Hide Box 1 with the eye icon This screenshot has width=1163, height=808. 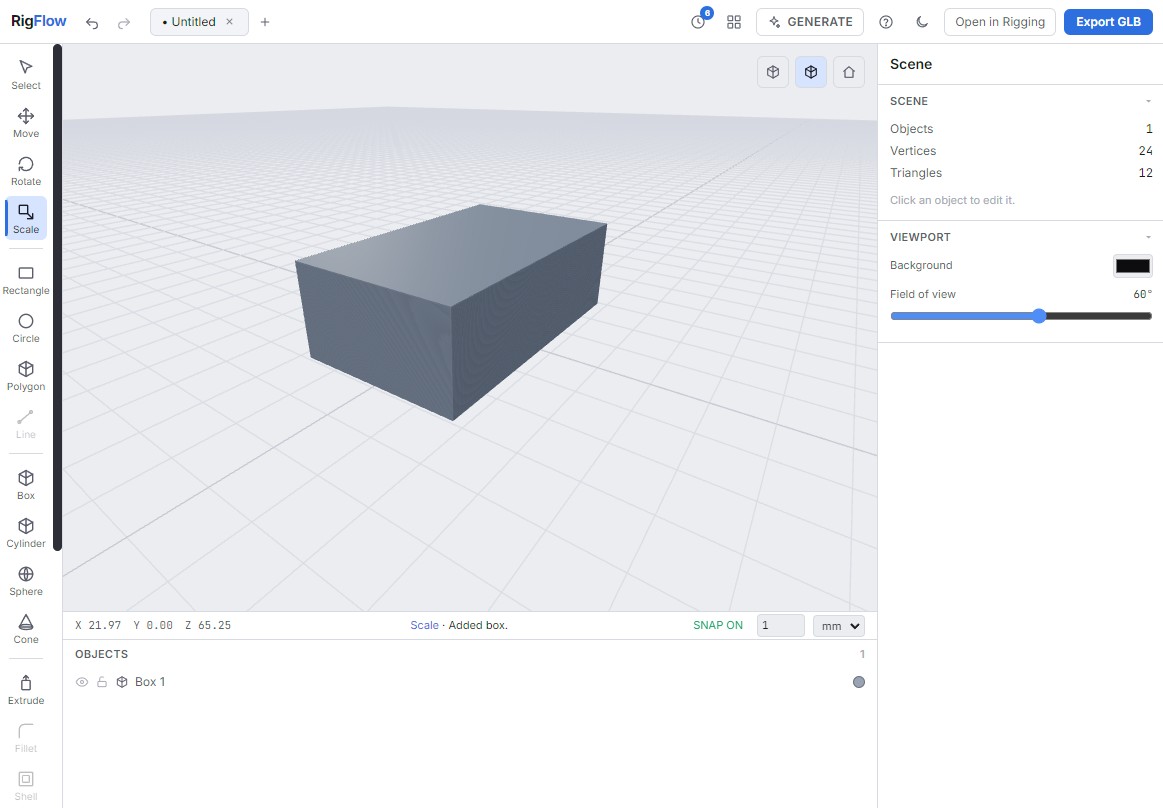point(82,682)
